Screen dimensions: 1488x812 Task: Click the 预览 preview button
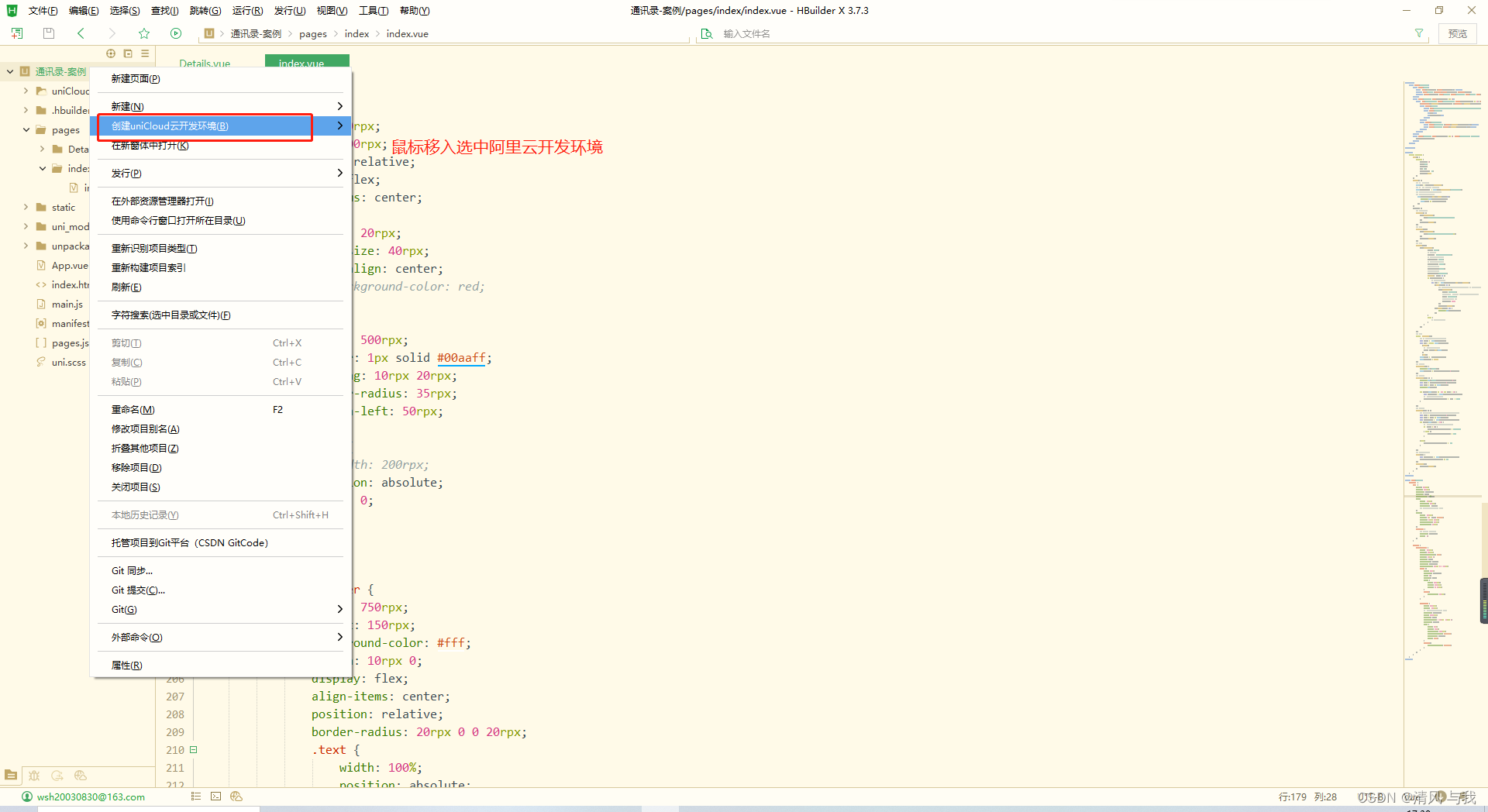[x=1458, y=33]
